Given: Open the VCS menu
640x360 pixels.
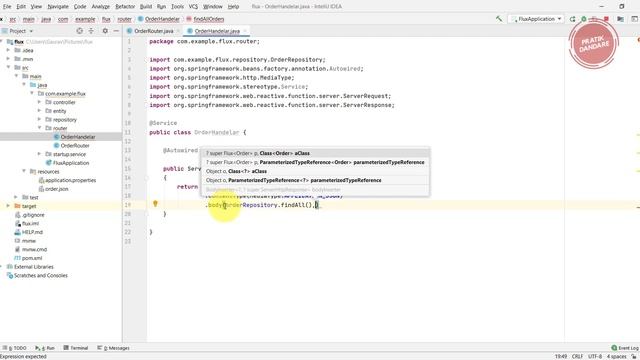Looking at the screenshot, I should [193, 7].
